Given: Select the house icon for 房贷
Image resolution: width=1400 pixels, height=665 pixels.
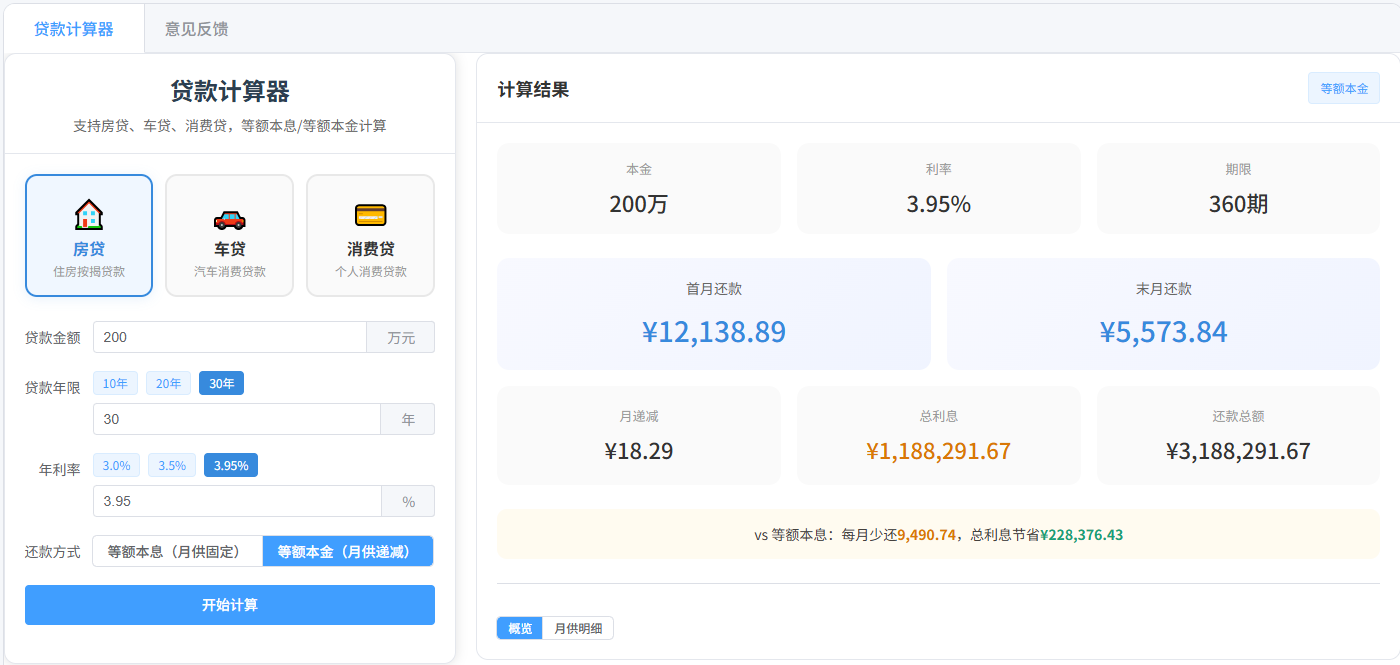Looking at the screenshot, I should click(x=89, y=214).
